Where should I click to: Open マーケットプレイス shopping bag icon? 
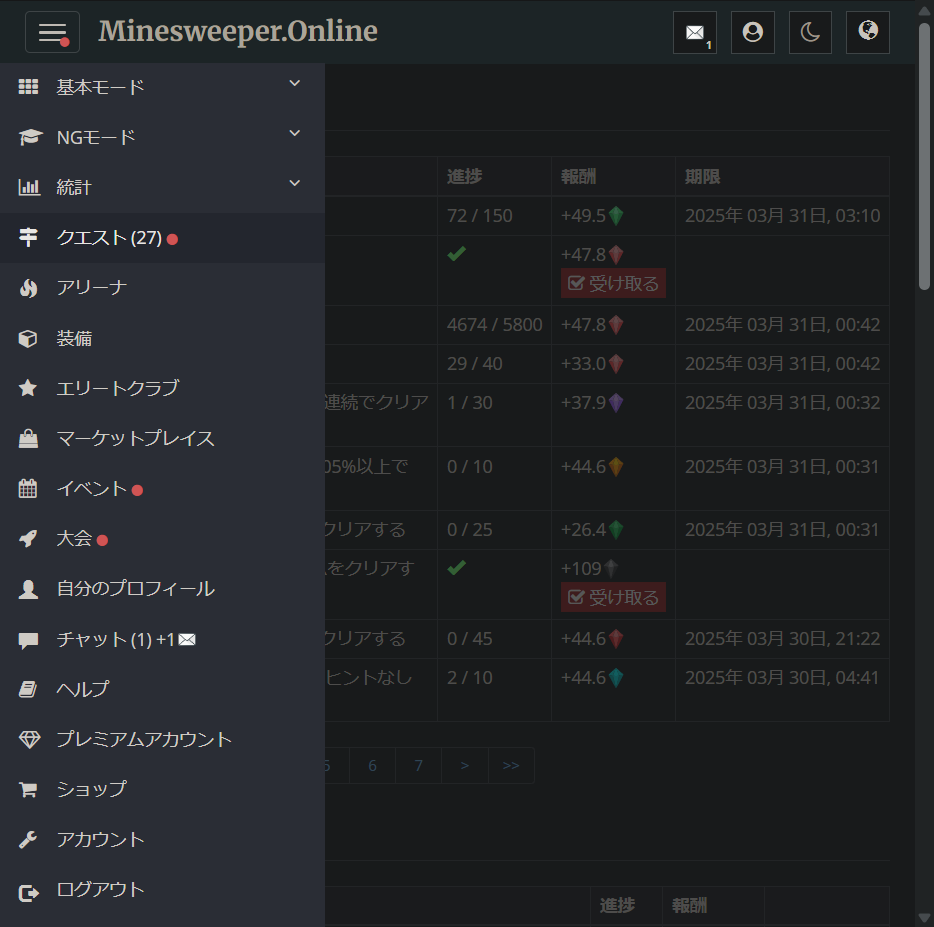[x=29, y=439]
